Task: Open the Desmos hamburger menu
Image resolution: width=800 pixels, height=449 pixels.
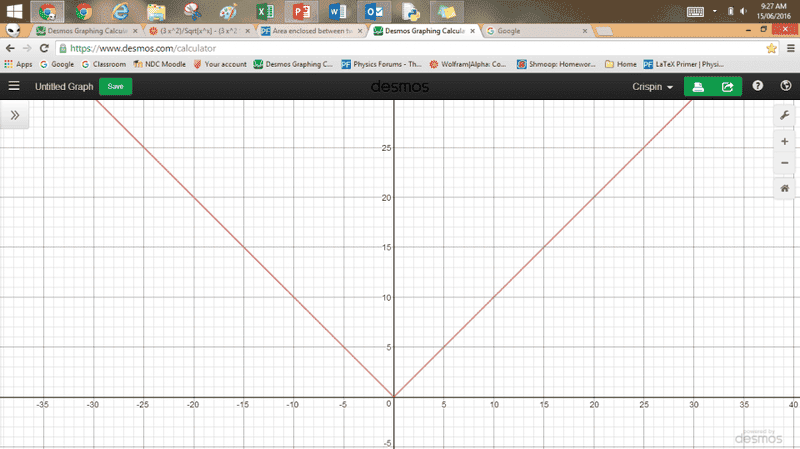Action: tap(14, 86)
